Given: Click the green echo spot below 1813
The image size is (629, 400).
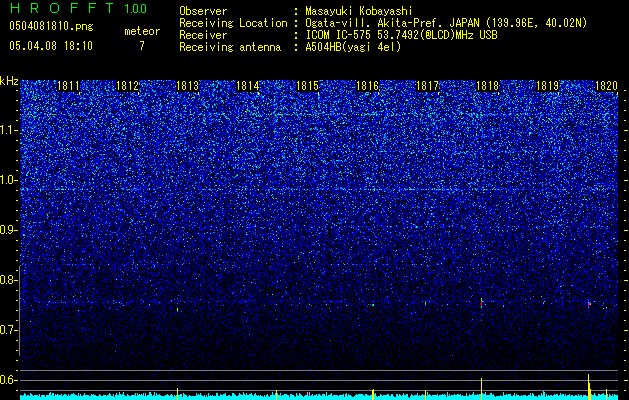Looking at the screenshot, I should (x=177, y=309).
